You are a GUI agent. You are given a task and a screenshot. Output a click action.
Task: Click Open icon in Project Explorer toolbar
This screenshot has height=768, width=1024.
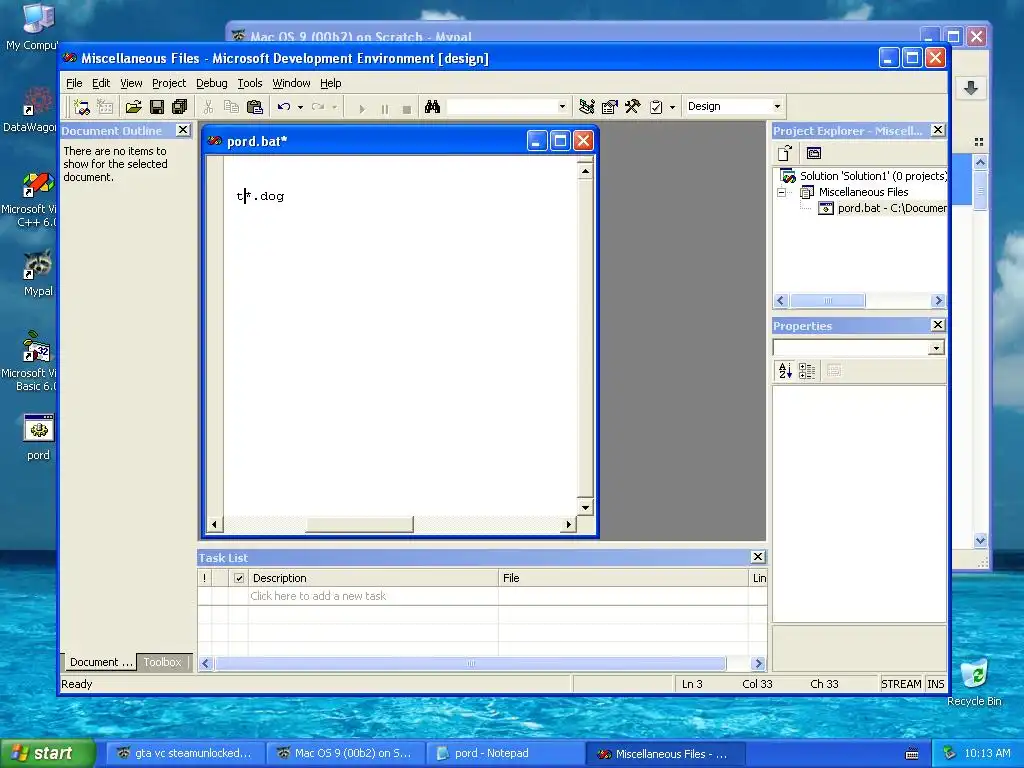point(785,153)
